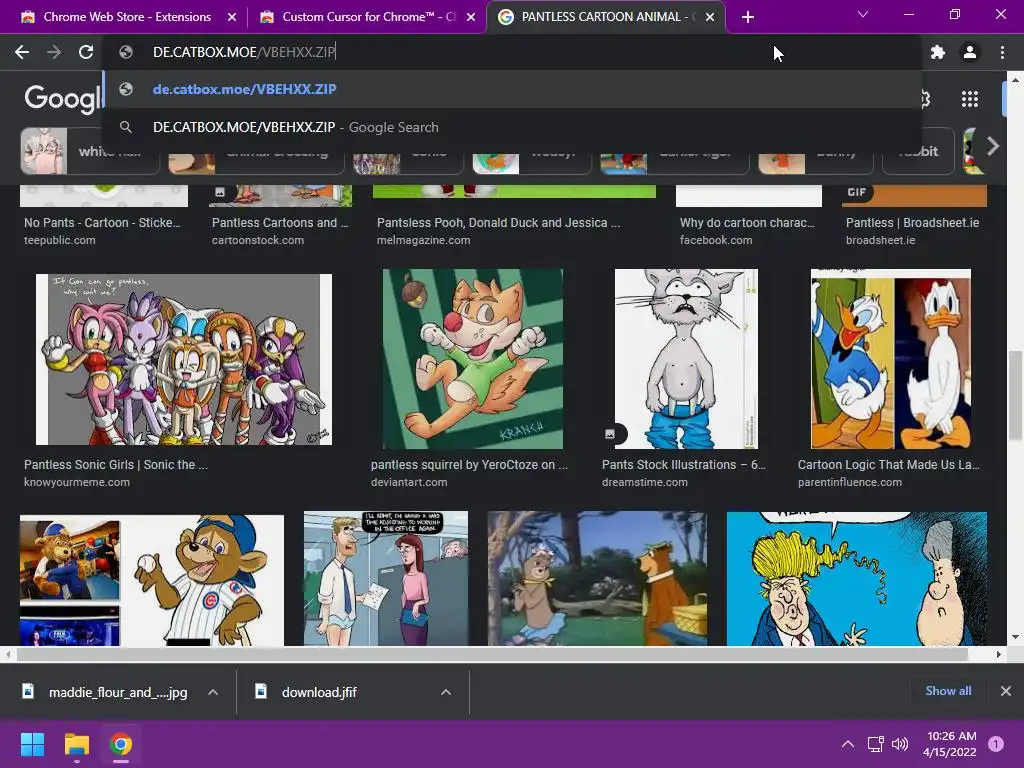
Task: Click the deviantart.com source text
Action: tap(409, 483)
